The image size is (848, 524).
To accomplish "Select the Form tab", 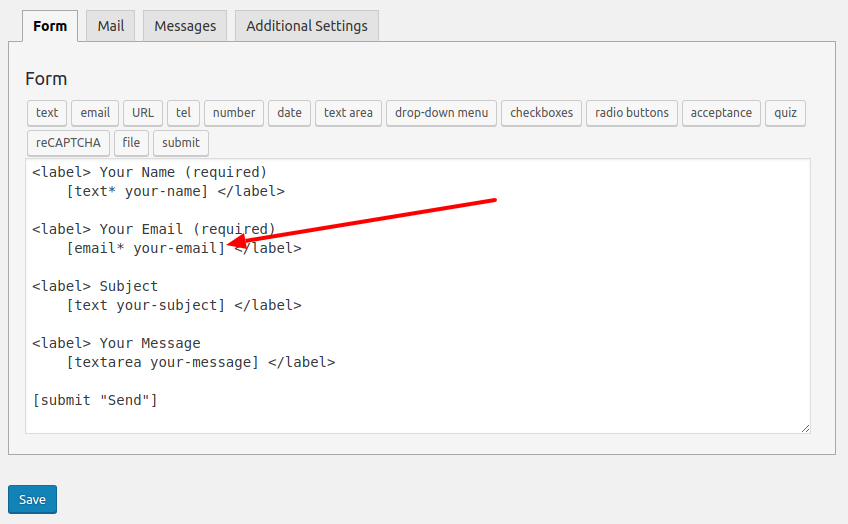I will click(x=50, y=26).
